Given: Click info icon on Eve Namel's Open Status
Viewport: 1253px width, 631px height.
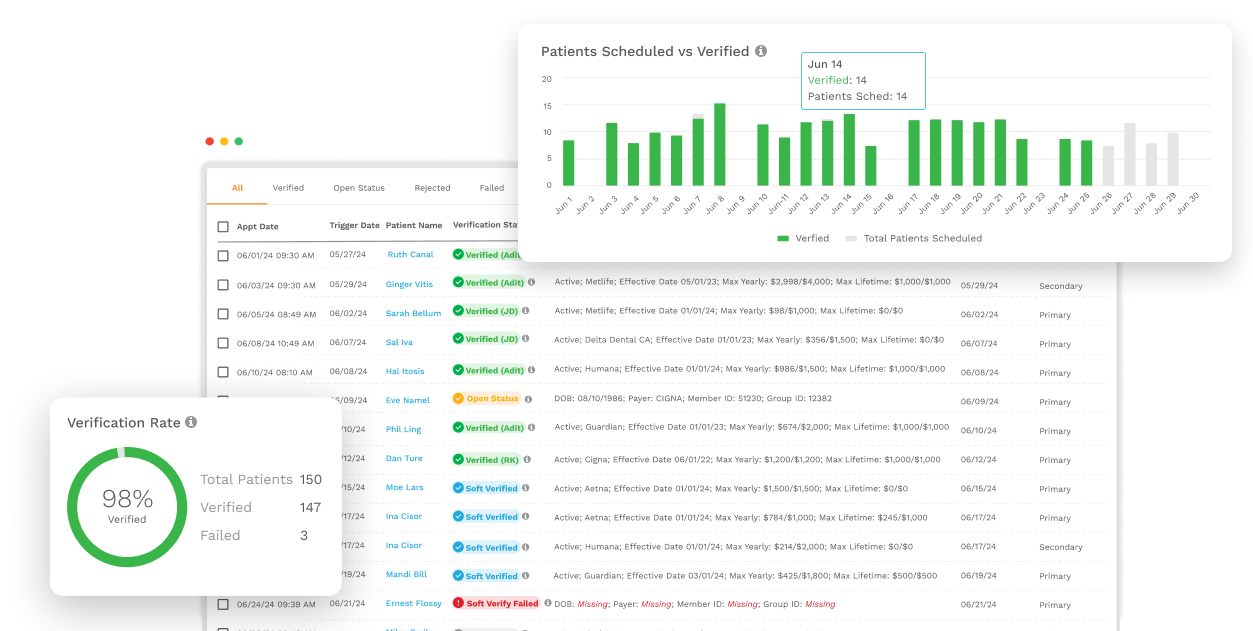Looking at the screenshot, I should (x=527, y=398).
